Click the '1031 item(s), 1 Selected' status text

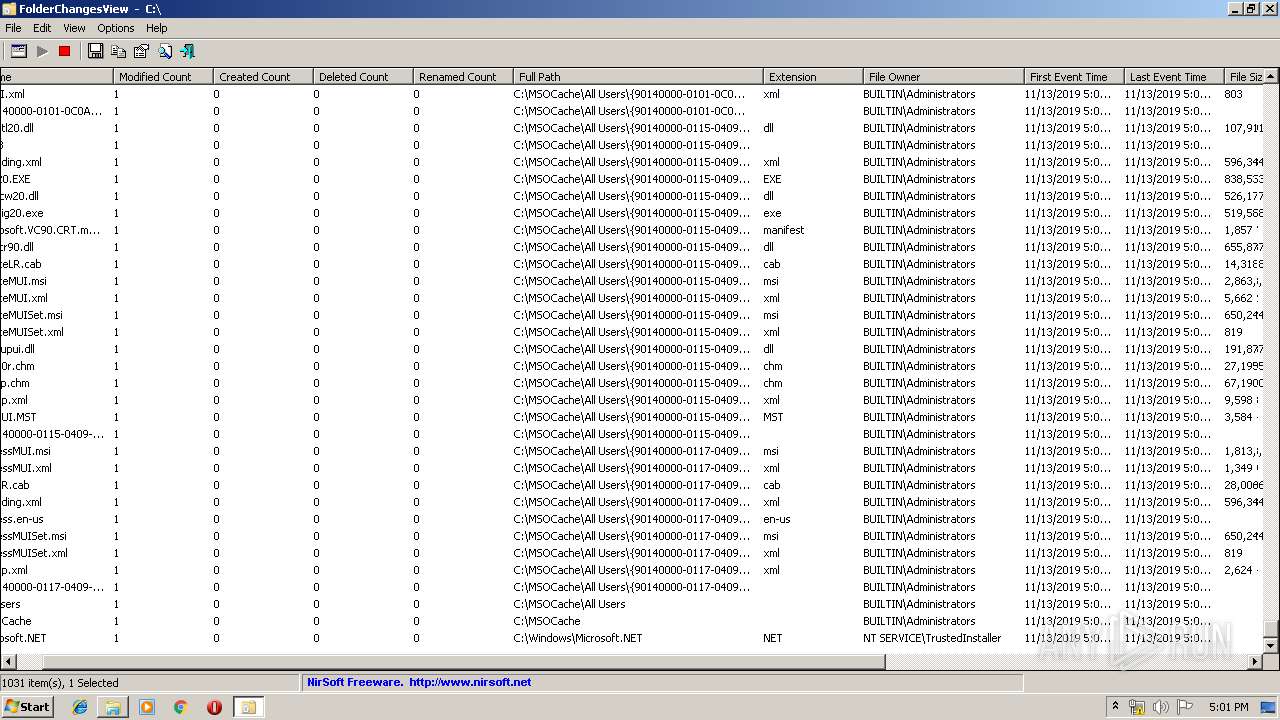click(x=60, y=683)
